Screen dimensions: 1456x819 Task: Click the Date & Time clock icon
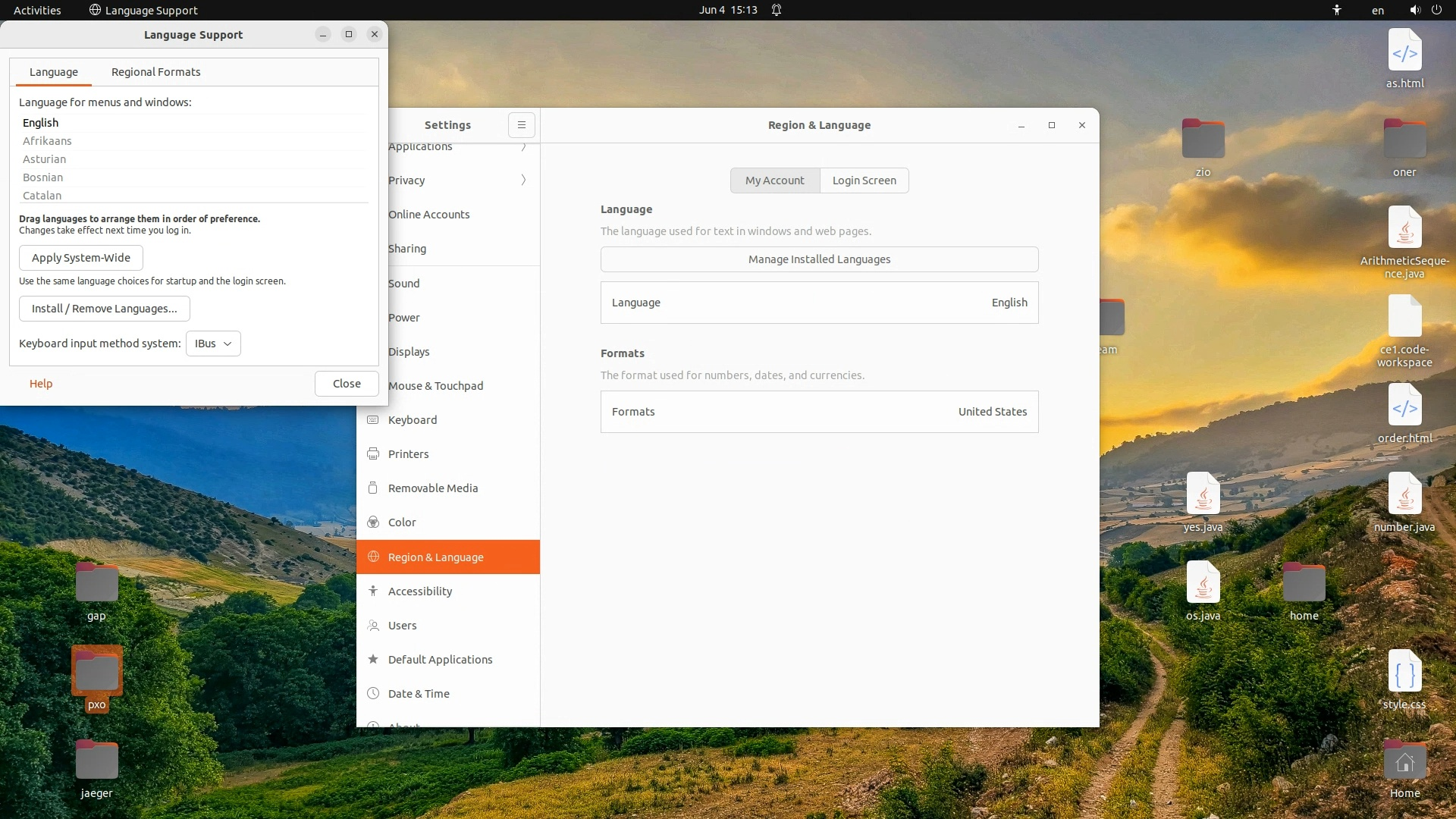click(372, 693)
